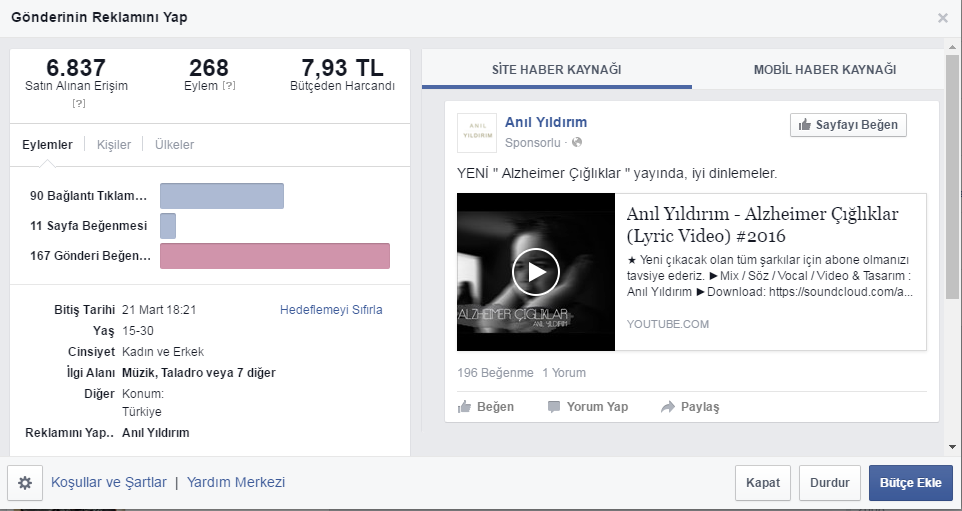
Task: Switch to the Ülkeler tab
Action: (174, 145)
